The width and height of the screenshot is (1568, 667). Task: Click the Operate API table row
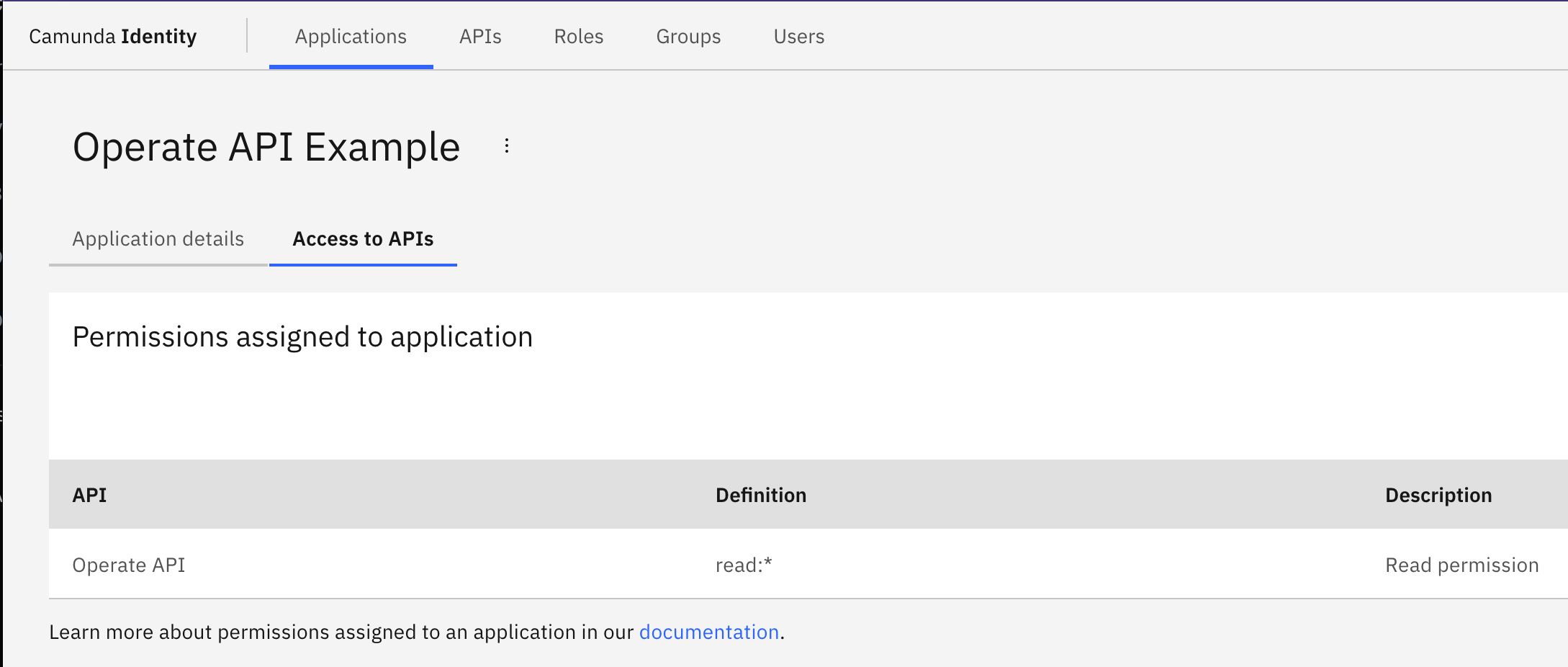[129, 565]
